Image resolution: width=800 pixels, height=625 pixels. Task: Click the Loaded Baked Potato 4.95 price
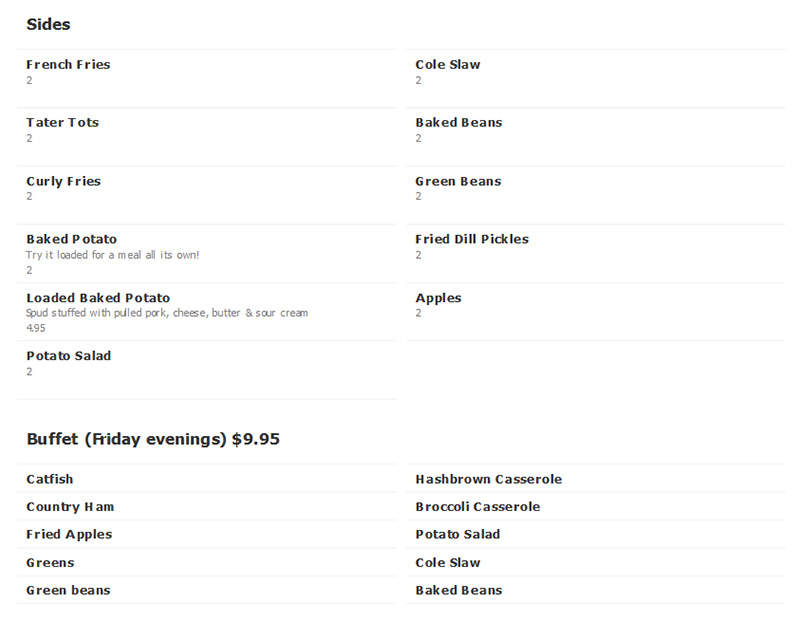(x=36, y=328)
